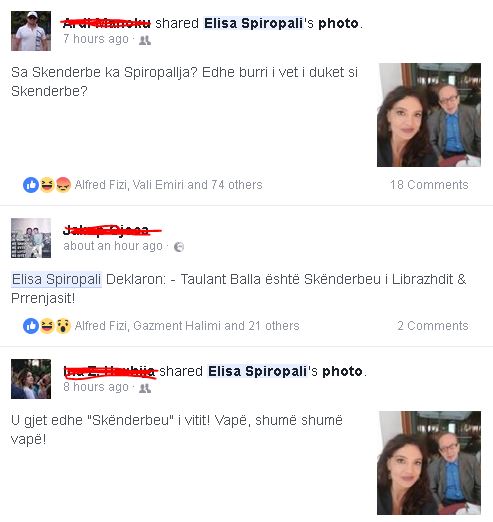This screenshot has width=493, height=522.
Task: Open shared selfie photo in first post
Action: (x=429, y=115)
